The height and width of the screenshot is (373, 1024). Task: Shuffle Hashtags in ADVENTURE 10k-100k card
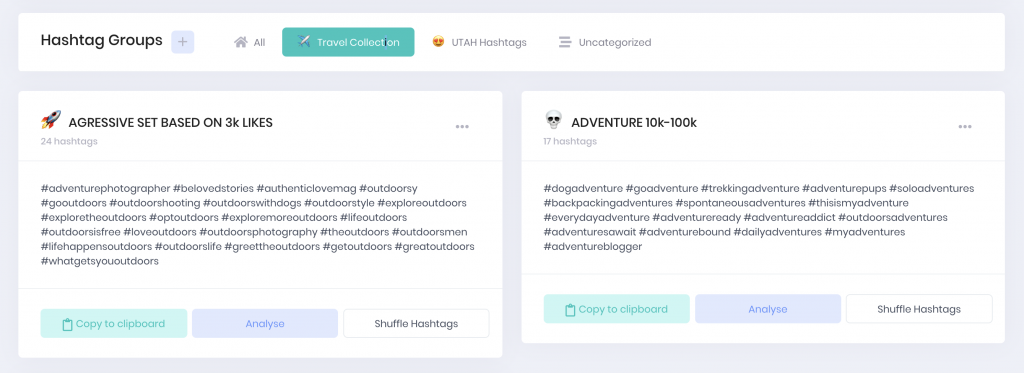(919, 309)
